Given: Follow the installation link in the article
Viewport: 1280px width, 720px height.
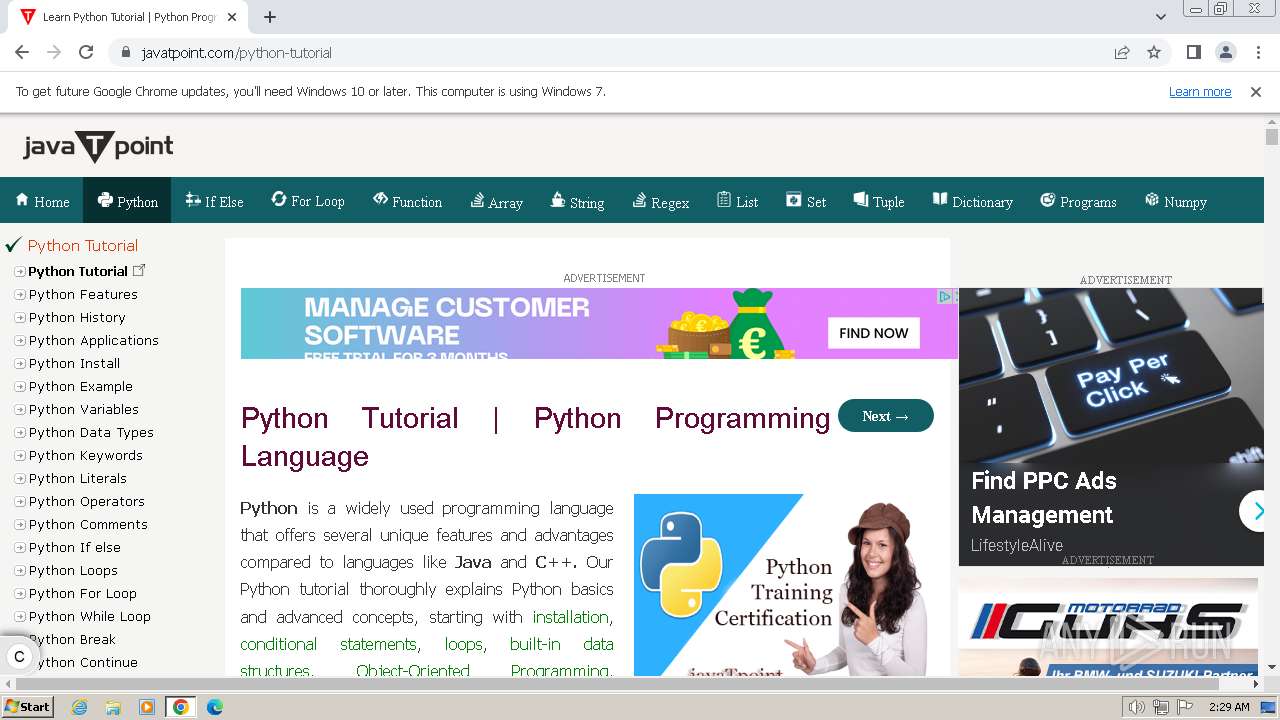Looking at the screenshot, I should tap(570, 617).
